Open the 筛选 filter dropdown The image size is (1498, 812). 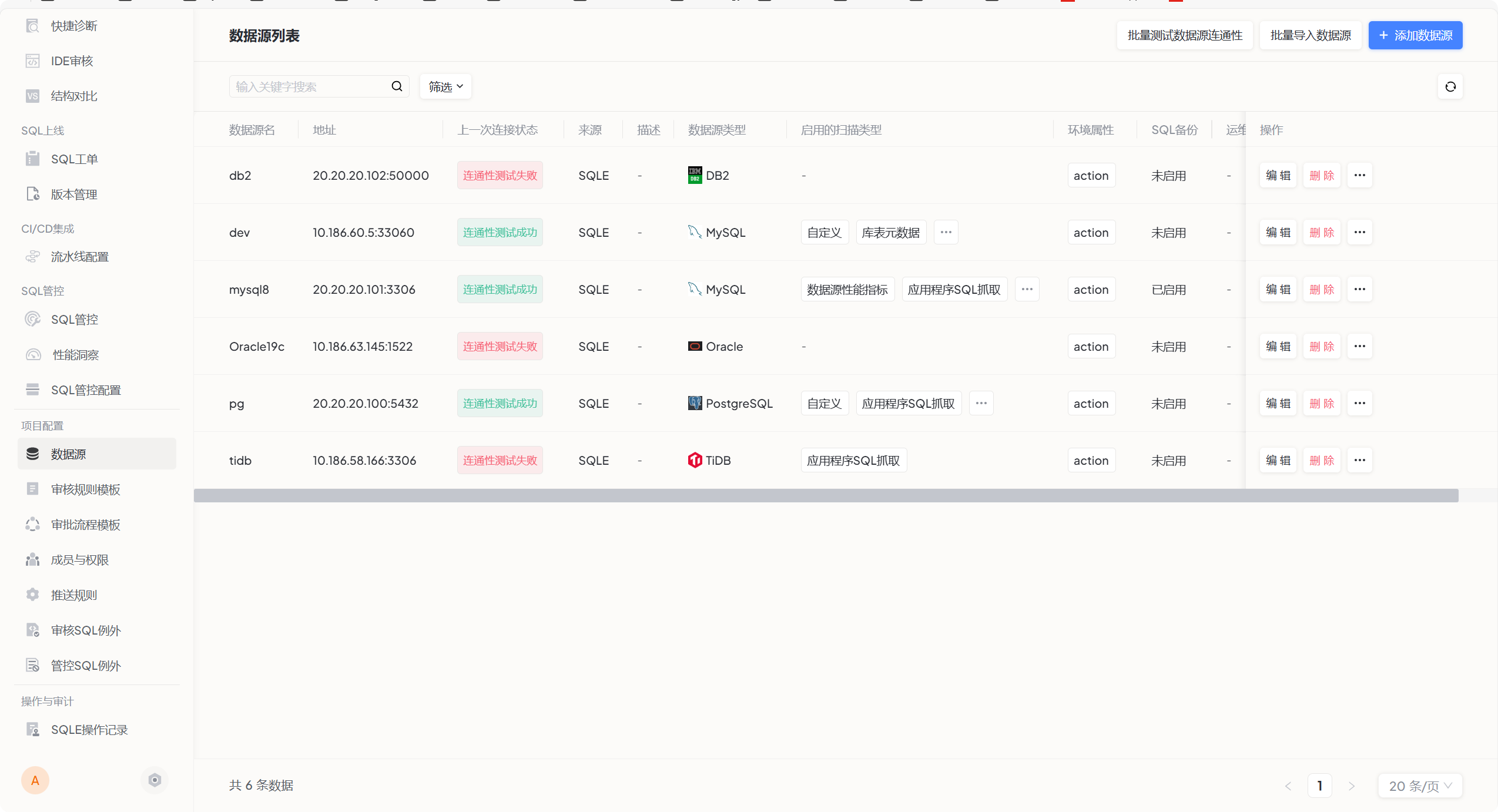point(445,87)
